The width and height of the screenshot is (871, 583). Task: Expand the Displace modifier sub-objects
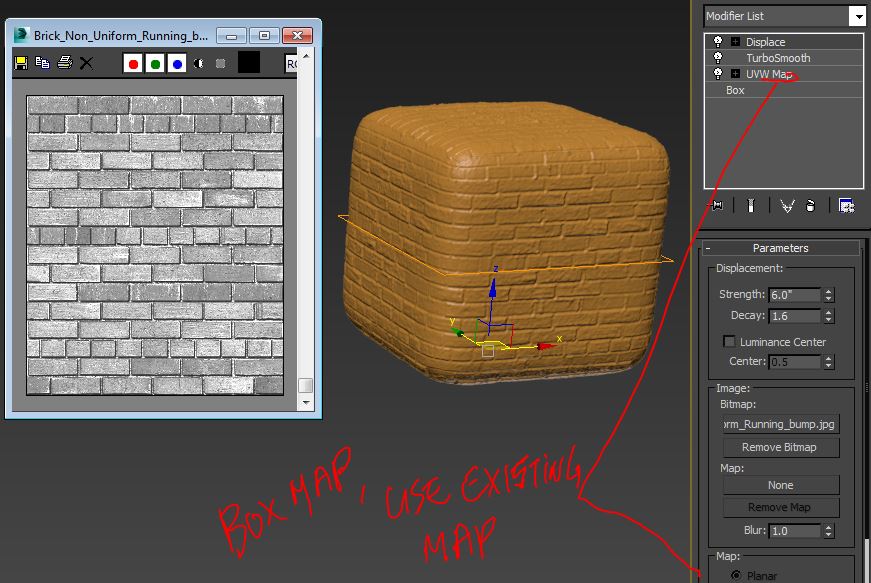pyautogui.click(x=735, y=42)
